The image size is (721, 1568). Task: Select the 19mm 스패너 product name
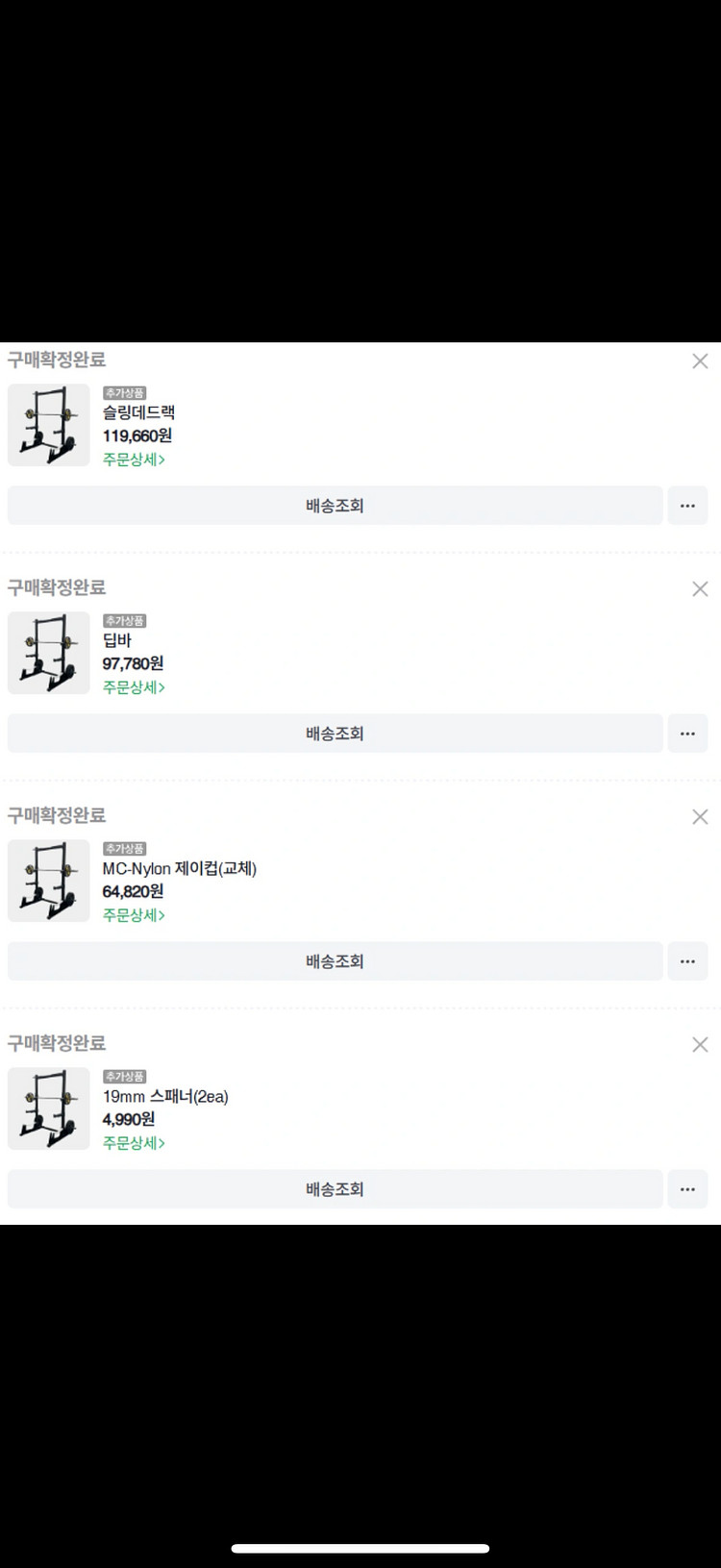pyautogui.click(x=165, y=1097)
